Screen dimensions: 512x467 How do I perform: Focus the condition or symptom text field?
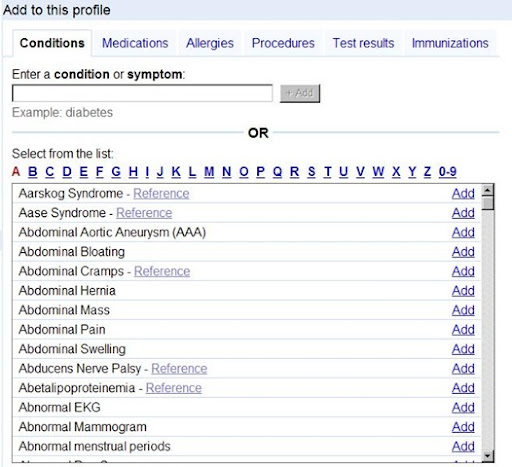(x=142, y=93)
